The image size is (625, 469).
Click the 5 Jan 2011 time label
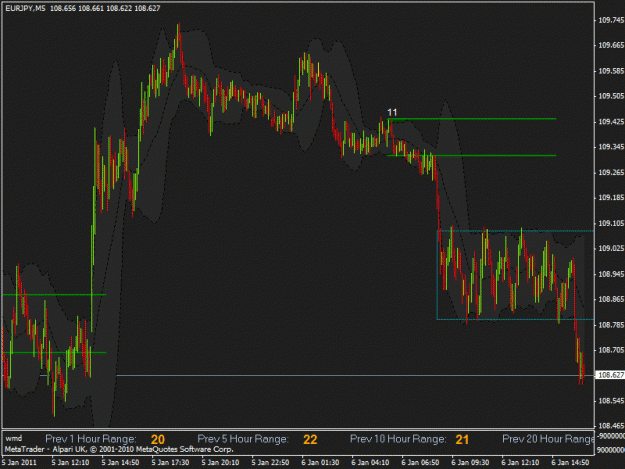[x=19, y=463]
